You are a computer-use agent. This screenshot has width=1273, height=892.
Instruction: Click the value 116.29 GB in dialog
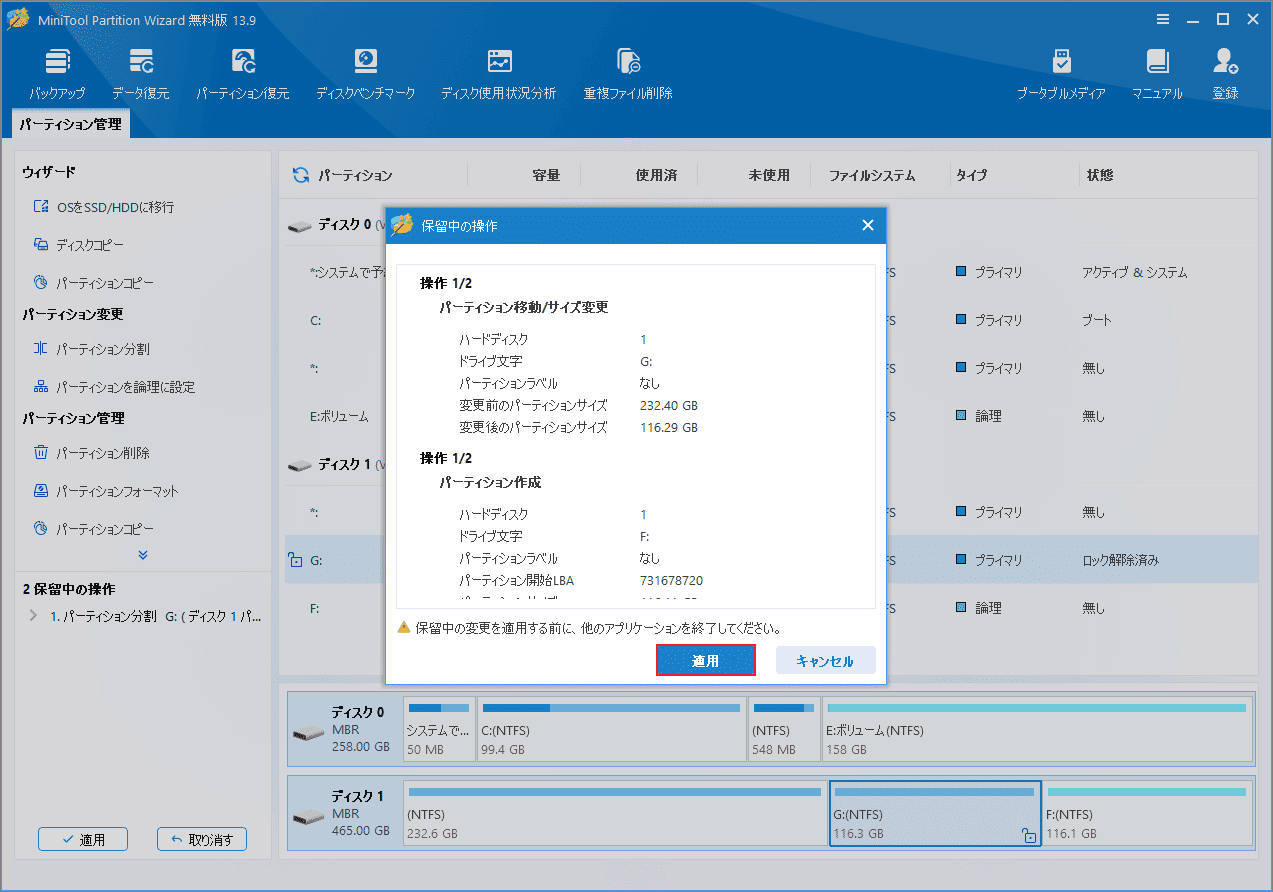coord(669,427)
